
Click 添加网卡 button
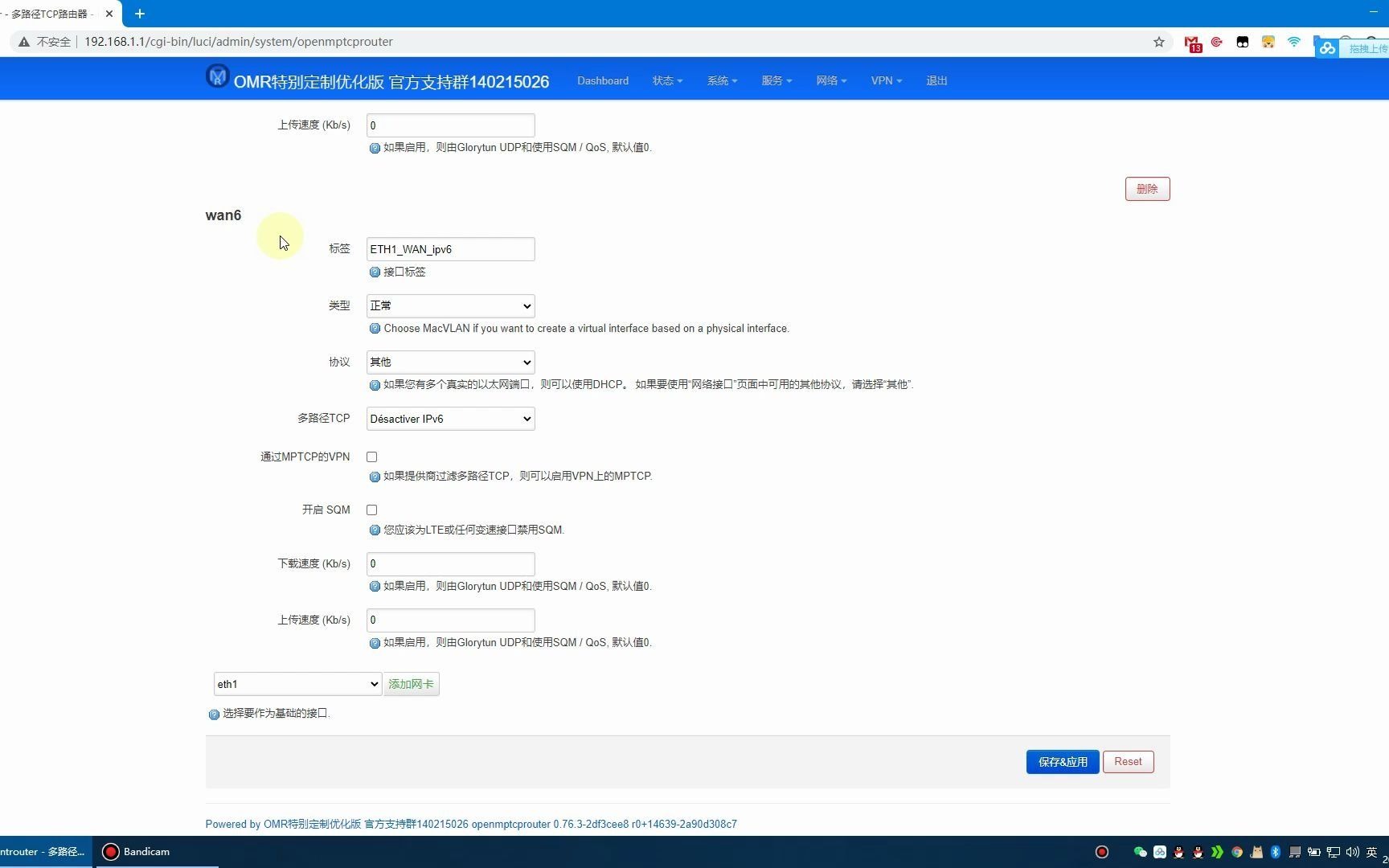tap(411, 685)
